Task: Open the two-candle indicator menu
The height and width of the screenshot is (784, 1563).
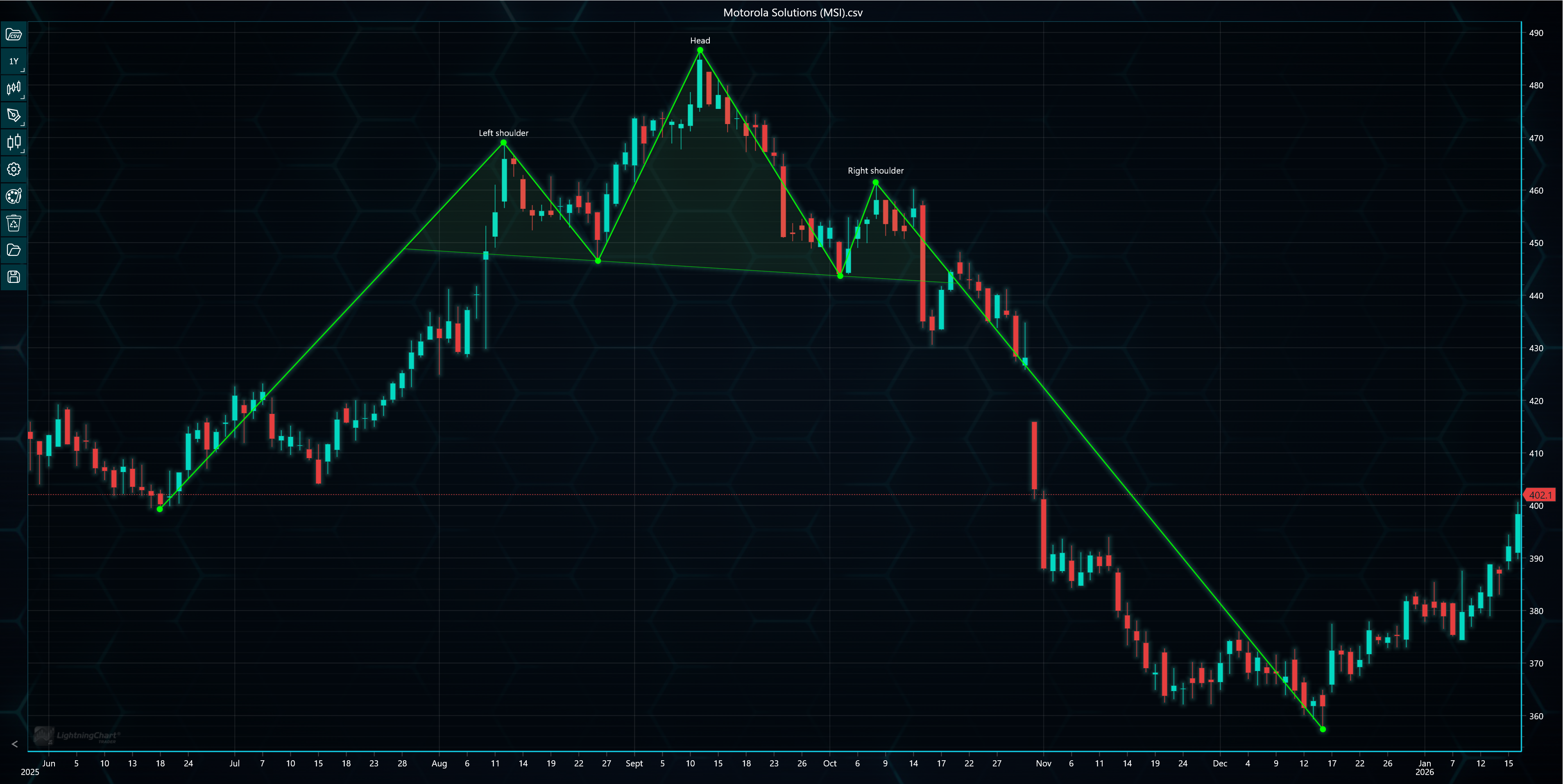Action: pos(14,142)
